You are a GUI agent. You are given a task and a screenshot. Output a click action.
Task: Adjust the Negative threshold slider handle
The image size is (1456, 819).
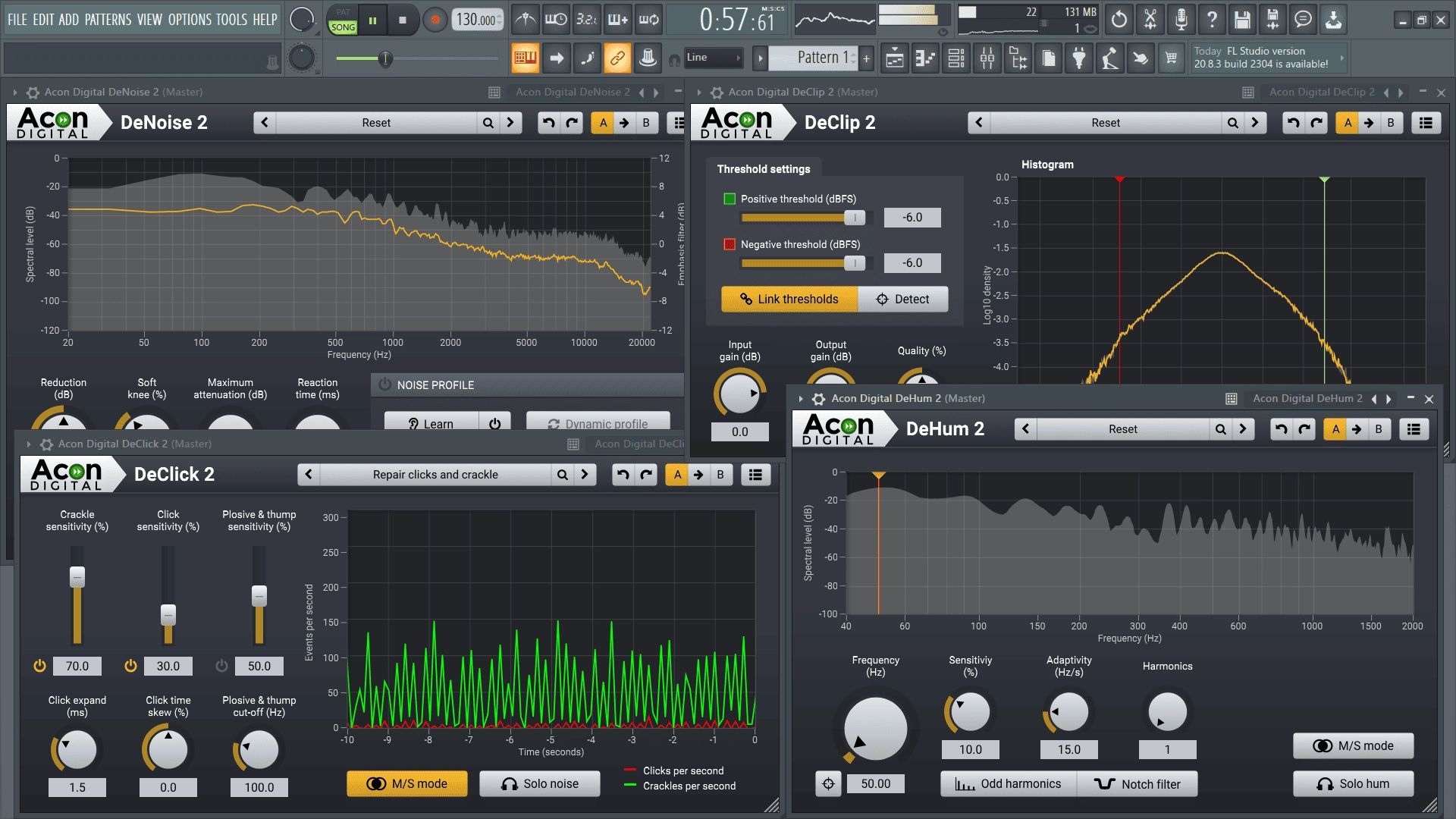click(855, 263)
